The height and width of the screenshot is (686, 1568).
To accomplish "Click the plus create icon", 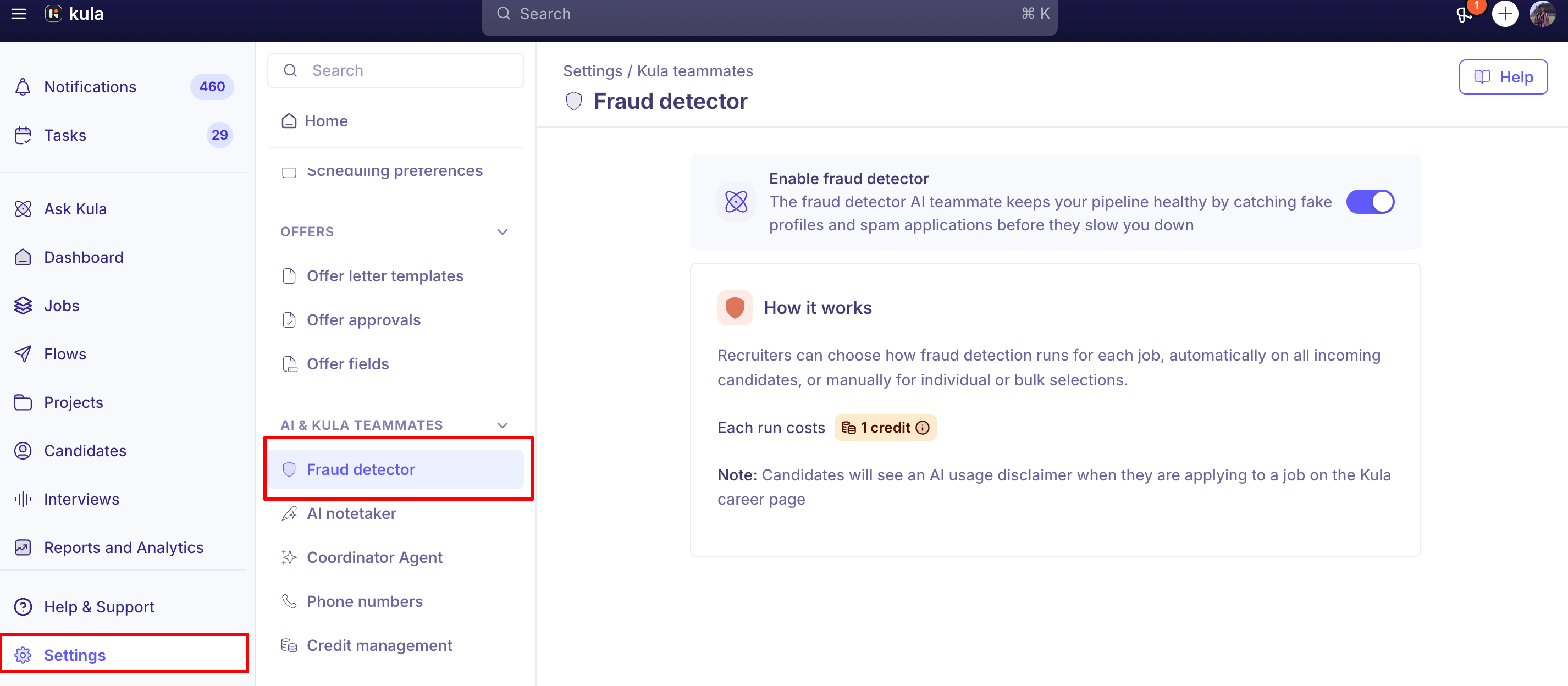I will [1505, 14].
